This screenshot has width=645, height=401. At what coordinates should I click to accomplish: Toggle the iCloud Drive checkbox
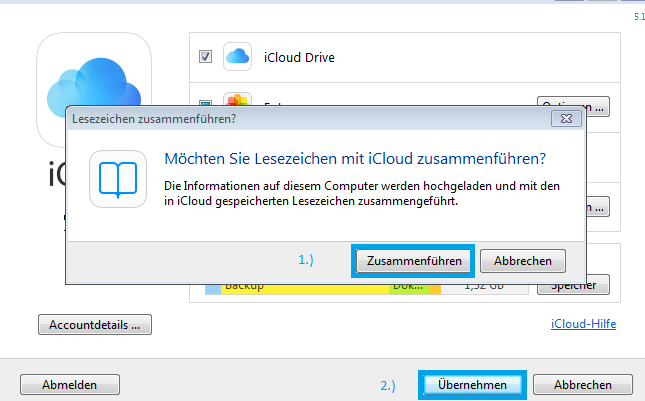tap(205, 57)
